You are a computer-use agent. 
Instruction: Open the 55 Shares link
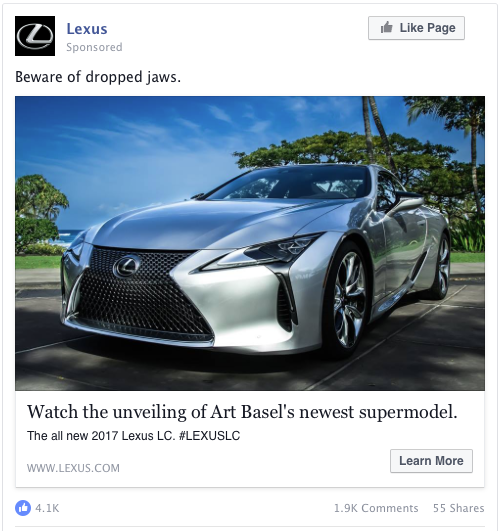pyautogui.click(x=459, y=508)
